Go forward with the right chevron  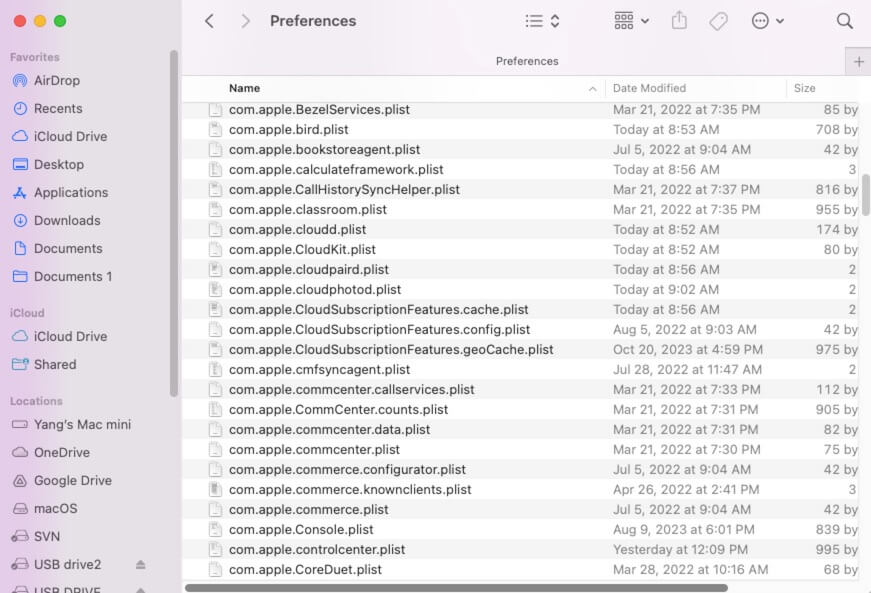[245, 21]
